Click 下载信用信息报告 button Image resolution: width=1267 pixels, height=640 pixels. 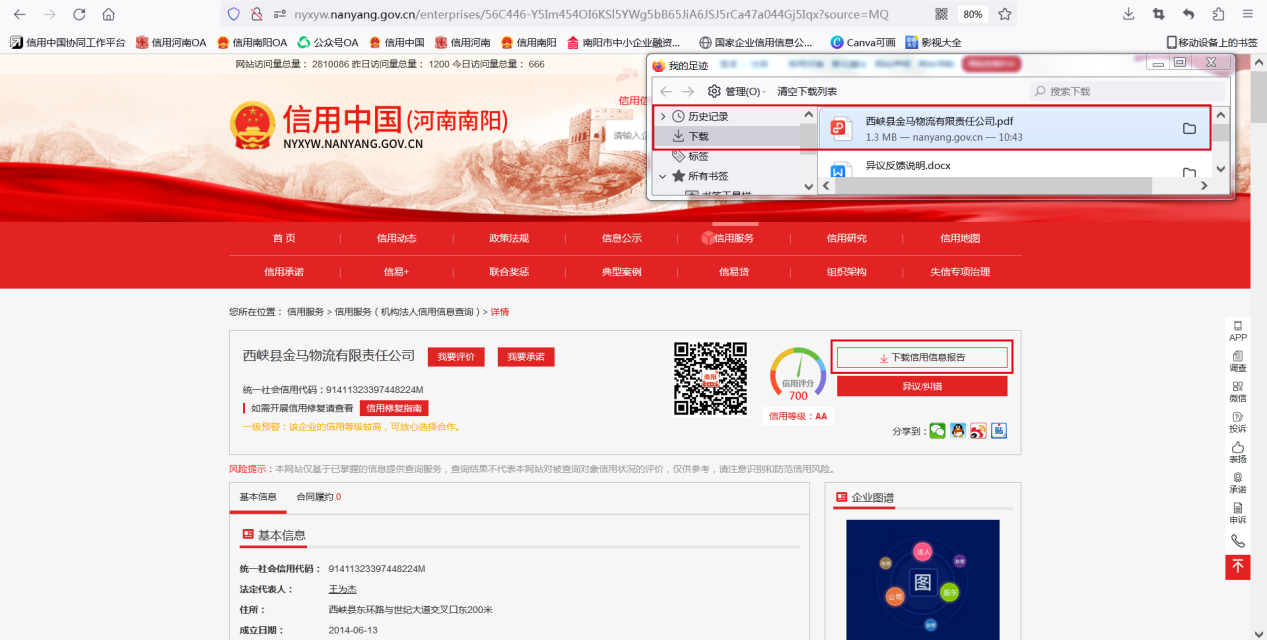(x=922, y=357)
